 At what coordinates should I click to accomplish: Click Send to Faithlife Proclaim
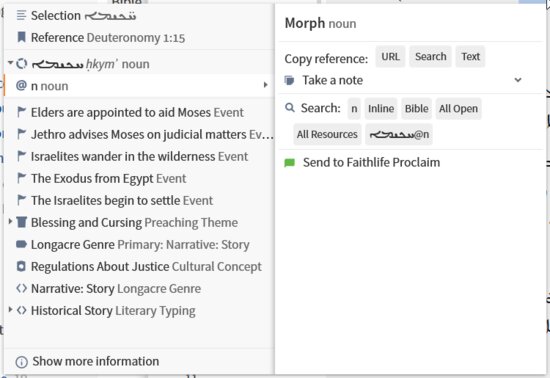tap(371, 163)
